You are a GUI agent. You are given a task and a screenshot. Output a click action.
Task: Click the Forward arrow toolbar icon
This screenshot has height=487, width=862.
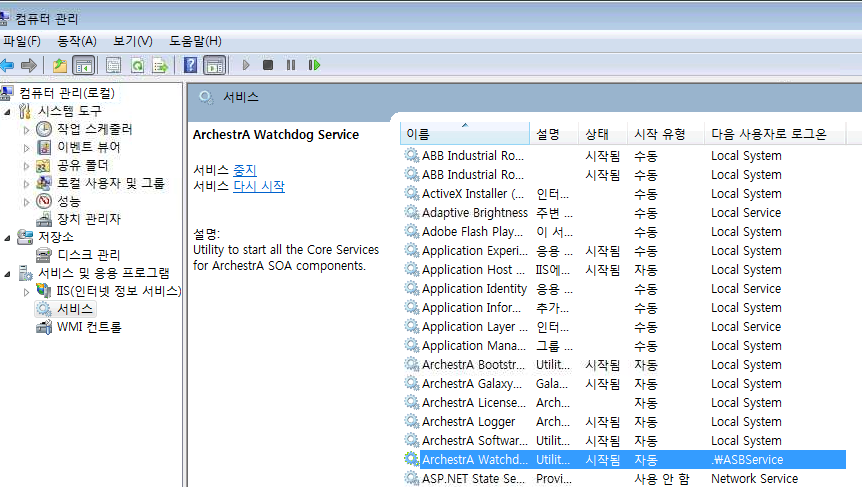click(29, 65)
